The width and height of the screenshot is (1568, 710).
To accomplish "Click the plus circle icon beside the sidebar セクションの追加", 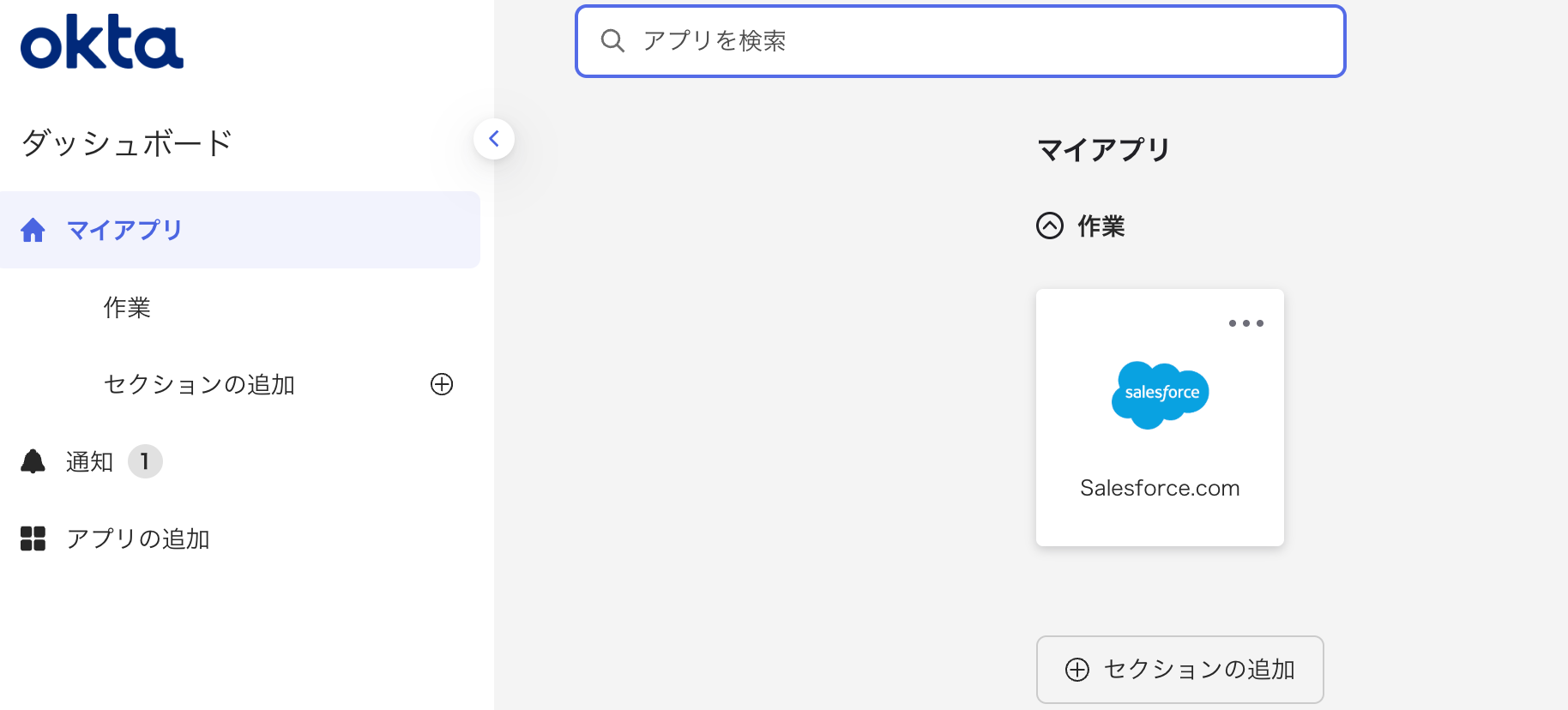I will coord(442,384).
